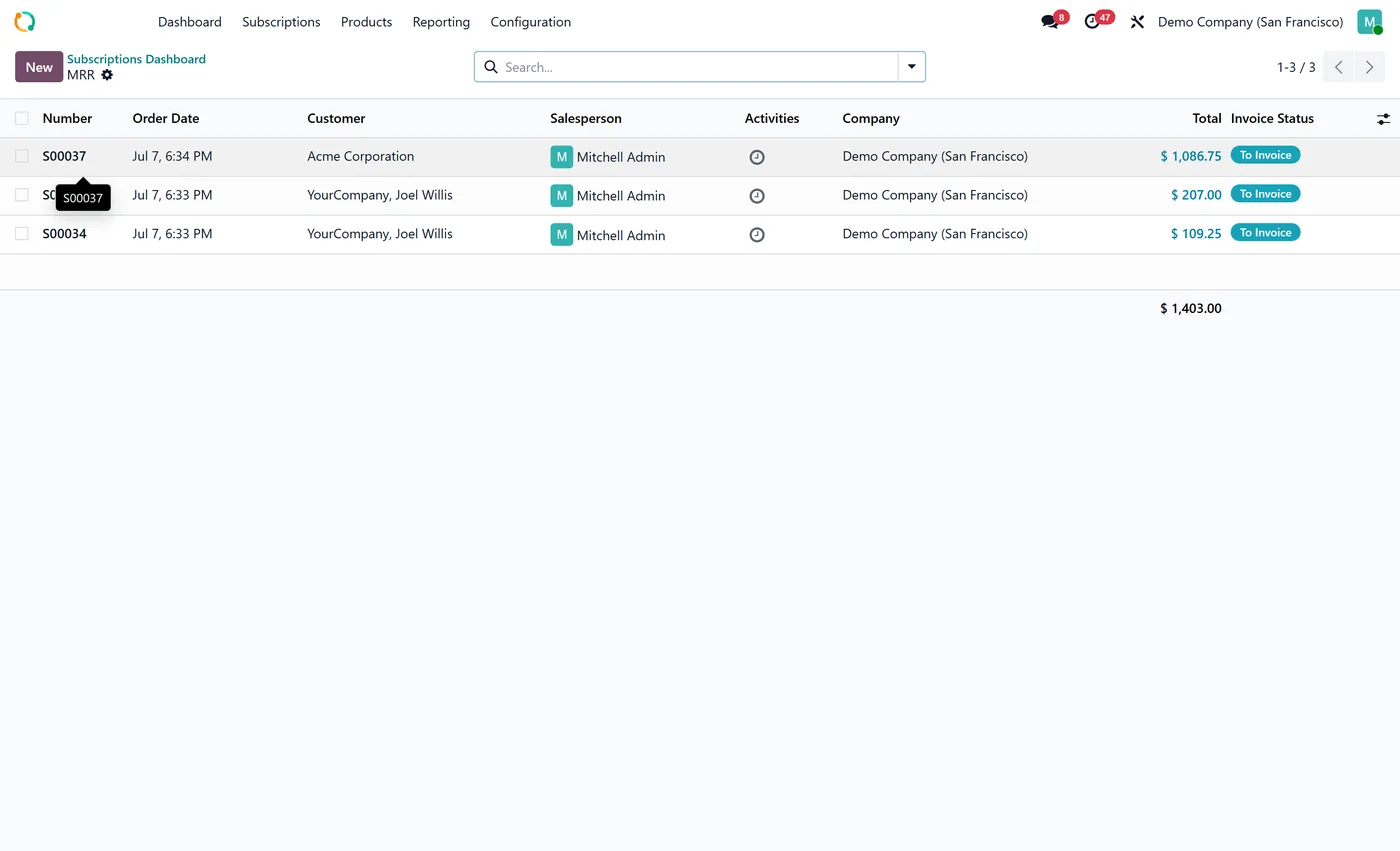Sort by the Order Date column header
This screenshot has height=851, width=1400.
pyautogui.click(x=166, y=118)
